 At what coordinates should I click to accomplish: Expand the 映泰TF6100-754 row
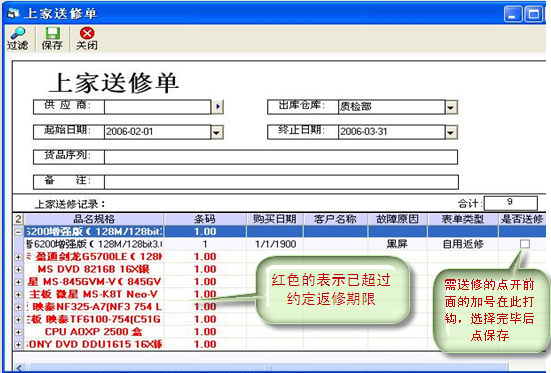coord(18,320)
